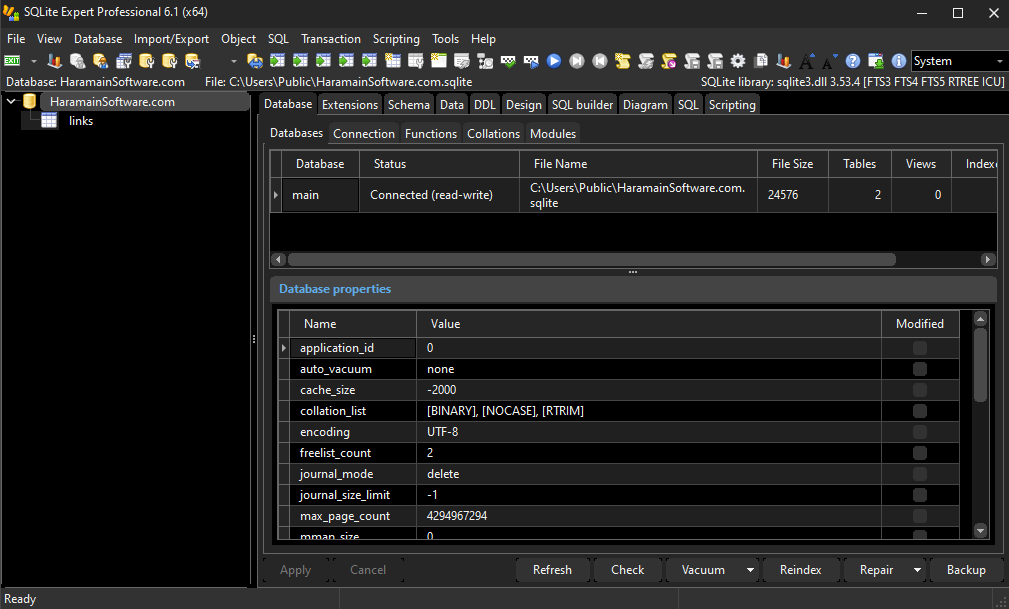Image resolution: width=1009 pixels, height=609 pixels.
Task: Toggle Modified checkbox for journal_size_limit
Action: coord(920,495)
